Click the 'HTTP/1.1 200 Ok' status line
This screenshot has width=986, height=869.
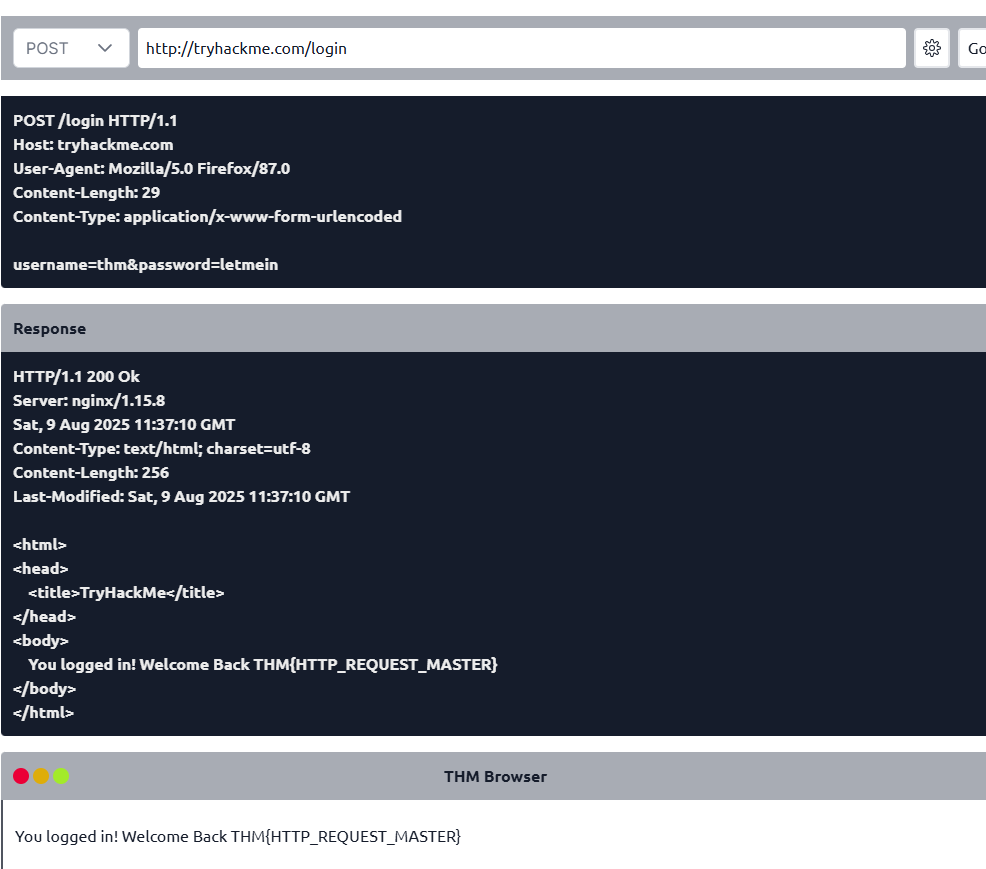(x=76, y=377)
